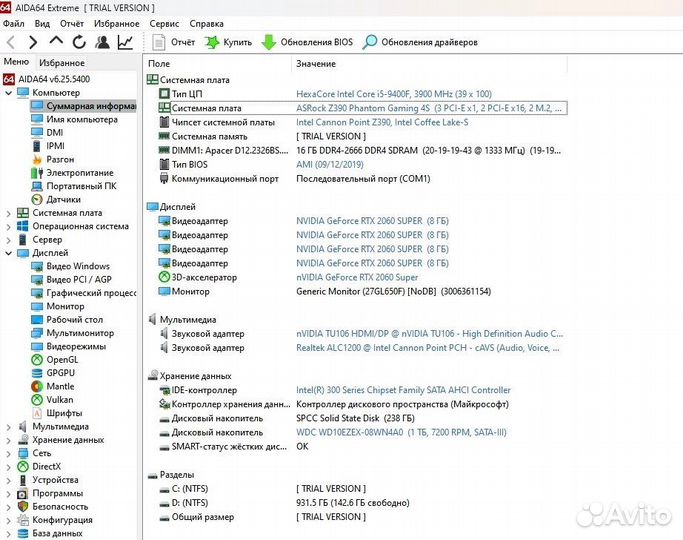Go up one level with the Up arrow
Screen dimensions: 683x540
click(x=56, y=41)
